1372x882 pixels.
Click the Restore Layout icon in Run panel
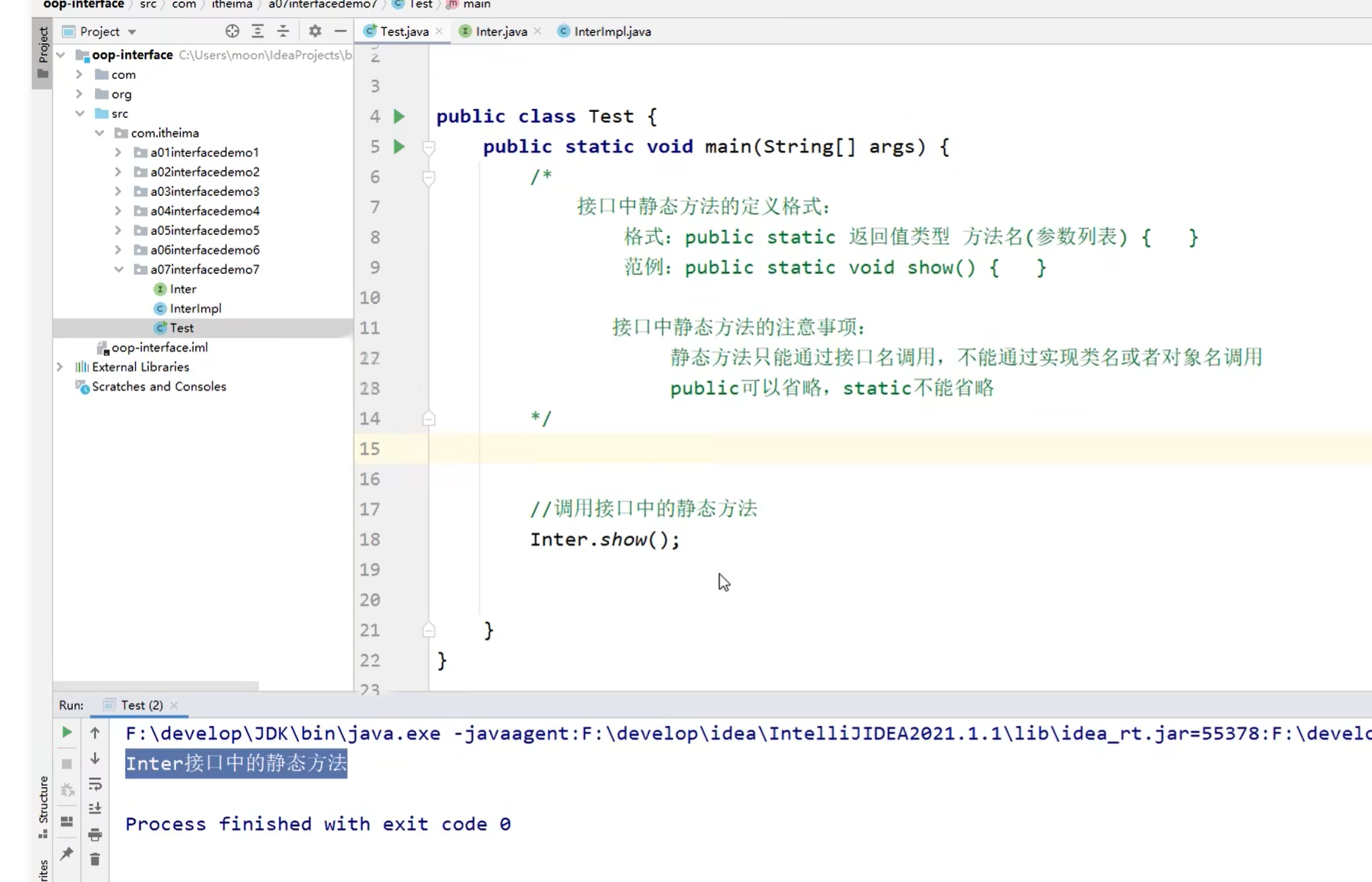pos(67,822)
